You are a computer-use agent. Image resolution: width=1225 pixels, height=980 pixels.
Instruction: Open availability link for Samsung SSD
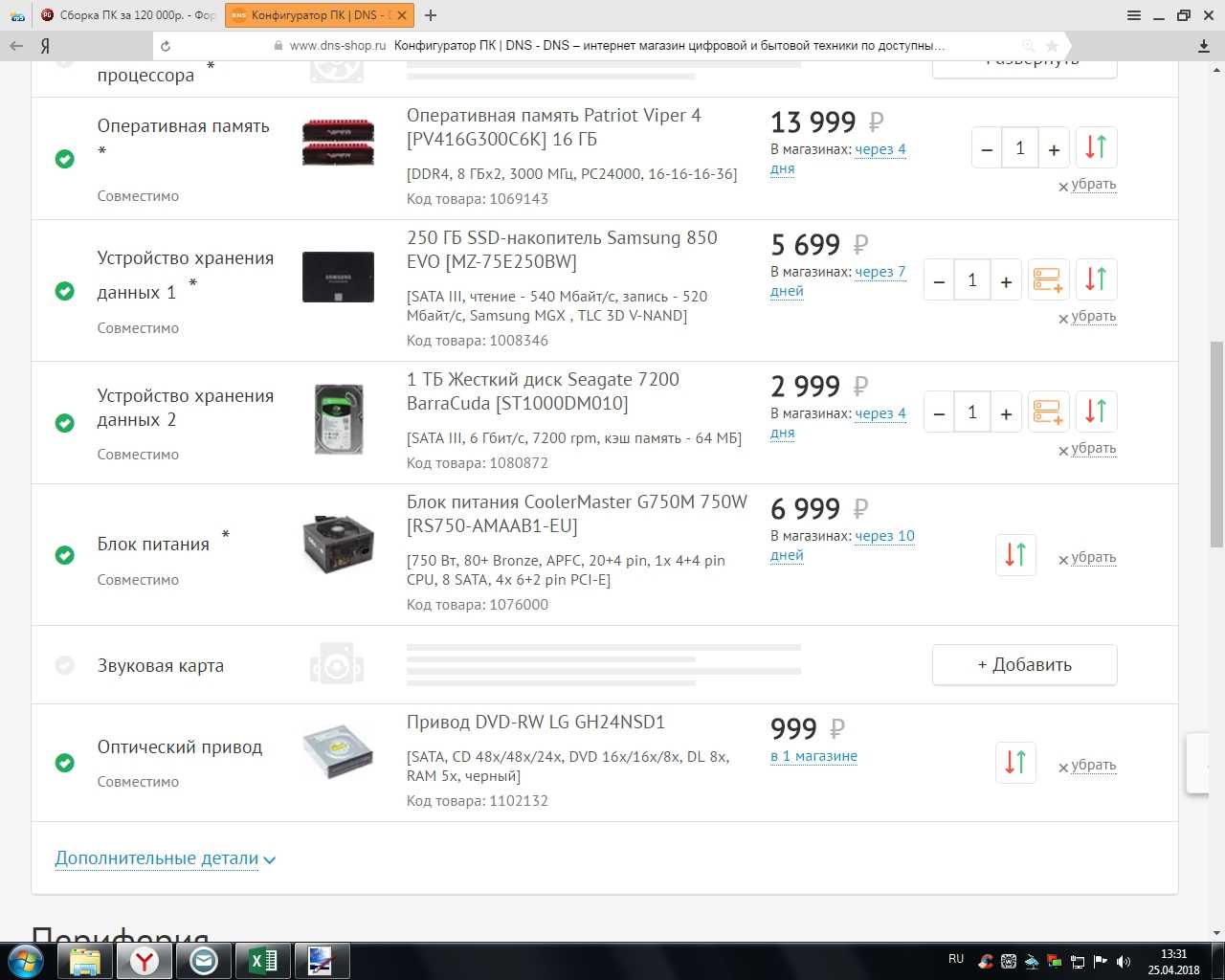880,273
